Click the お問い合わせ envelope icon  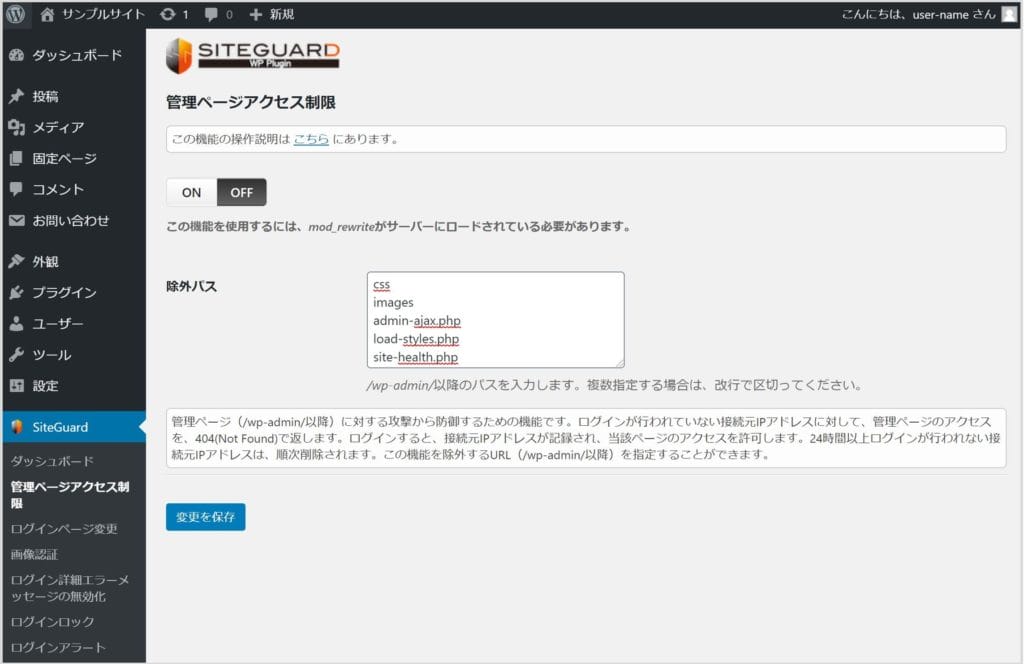(x=17, y=221)
